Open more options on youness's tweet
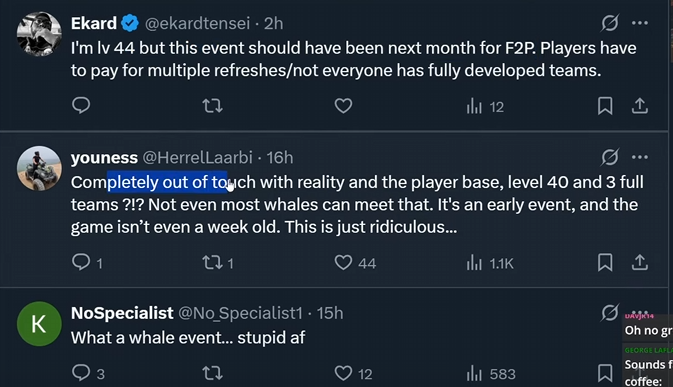This screenshot has width=673, height=387. point(640,157)
